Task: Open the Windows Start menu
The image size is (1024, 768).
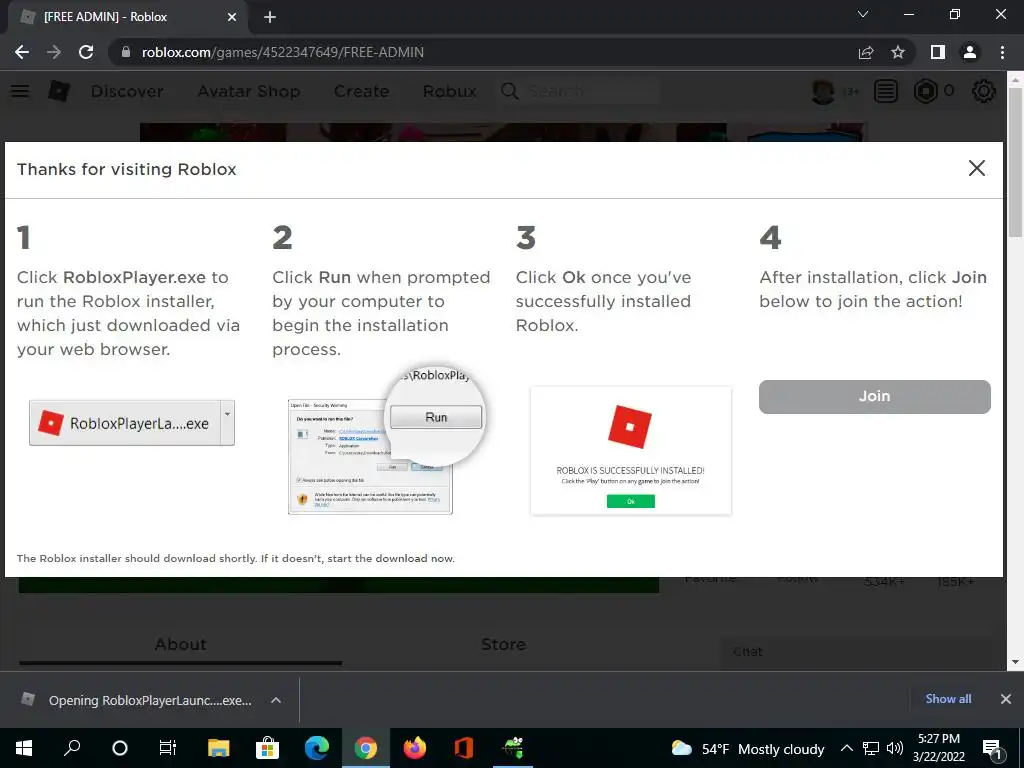Action: tap(24, 748)
